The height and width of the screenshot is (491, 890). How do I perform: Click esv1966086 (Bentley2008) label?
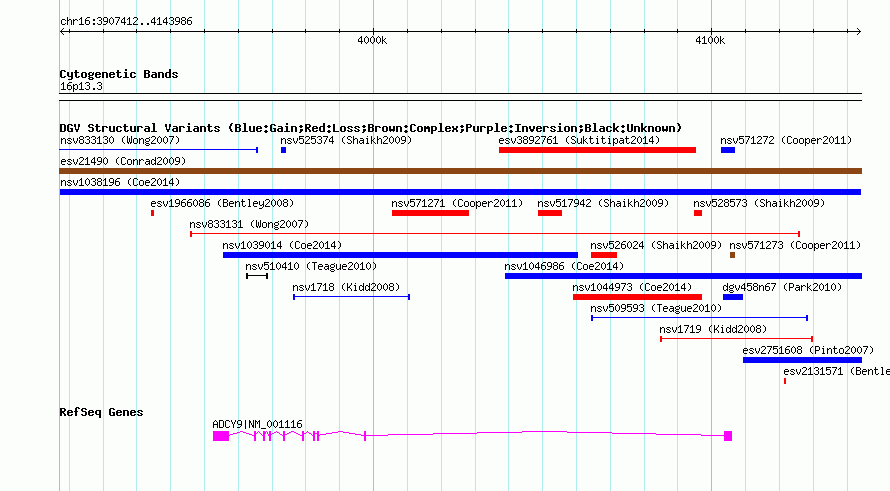tap(222, 203)
